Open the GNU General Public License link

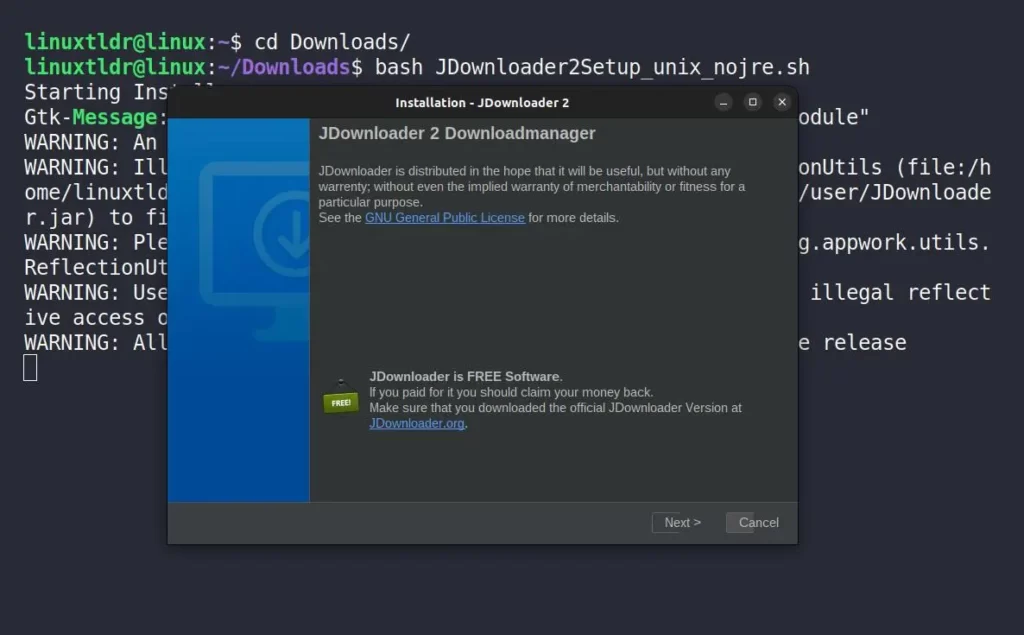click(445, 218)
